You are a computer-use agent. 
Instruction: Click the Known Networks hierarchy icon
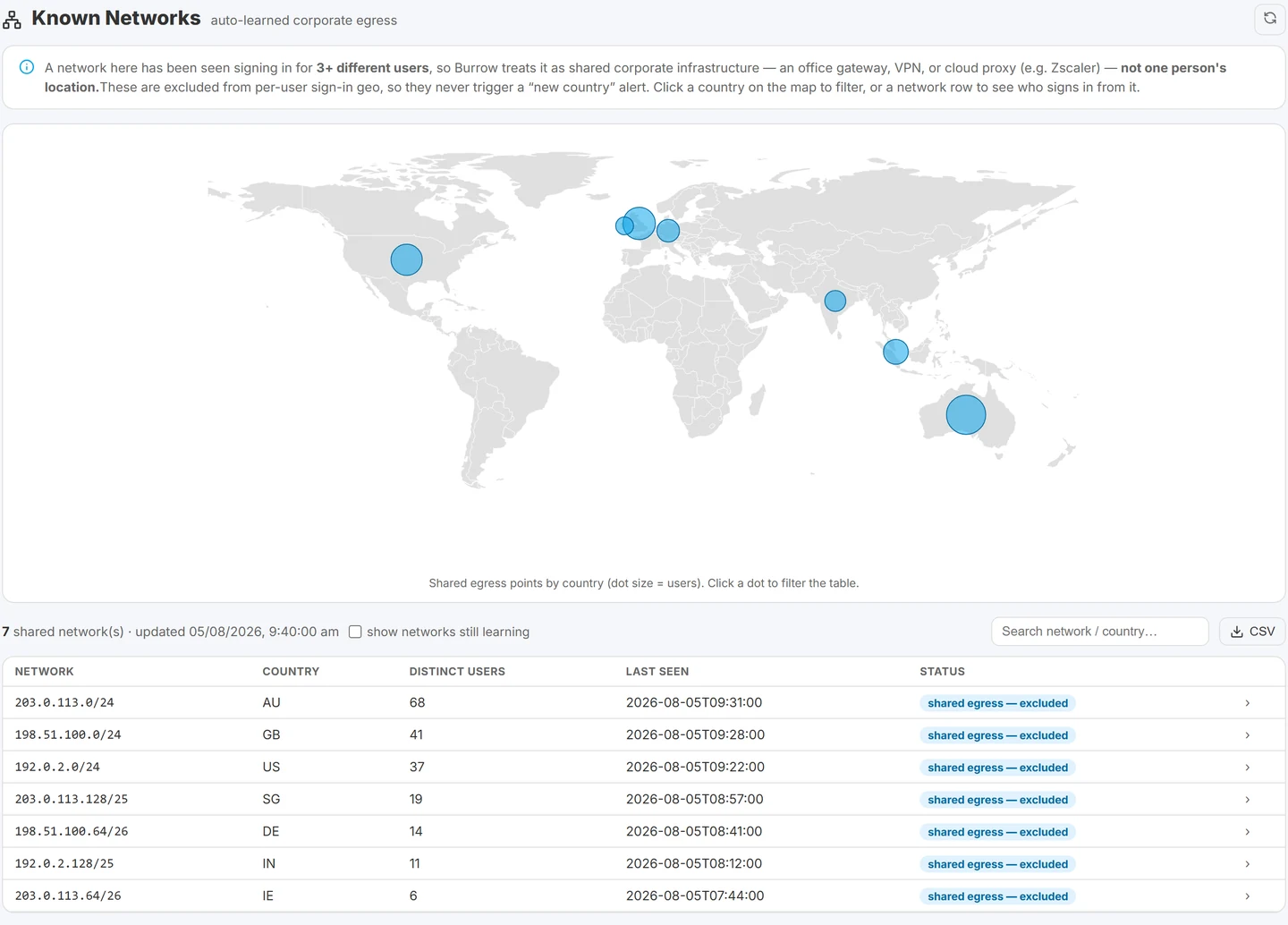coord(12,20)
